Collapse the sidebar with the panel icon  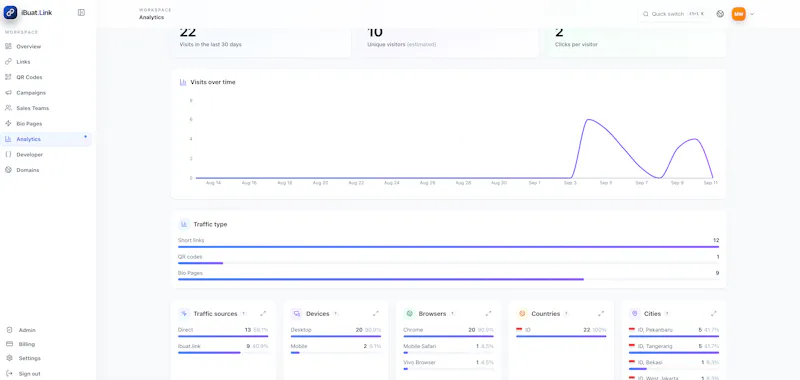[81, 13]
